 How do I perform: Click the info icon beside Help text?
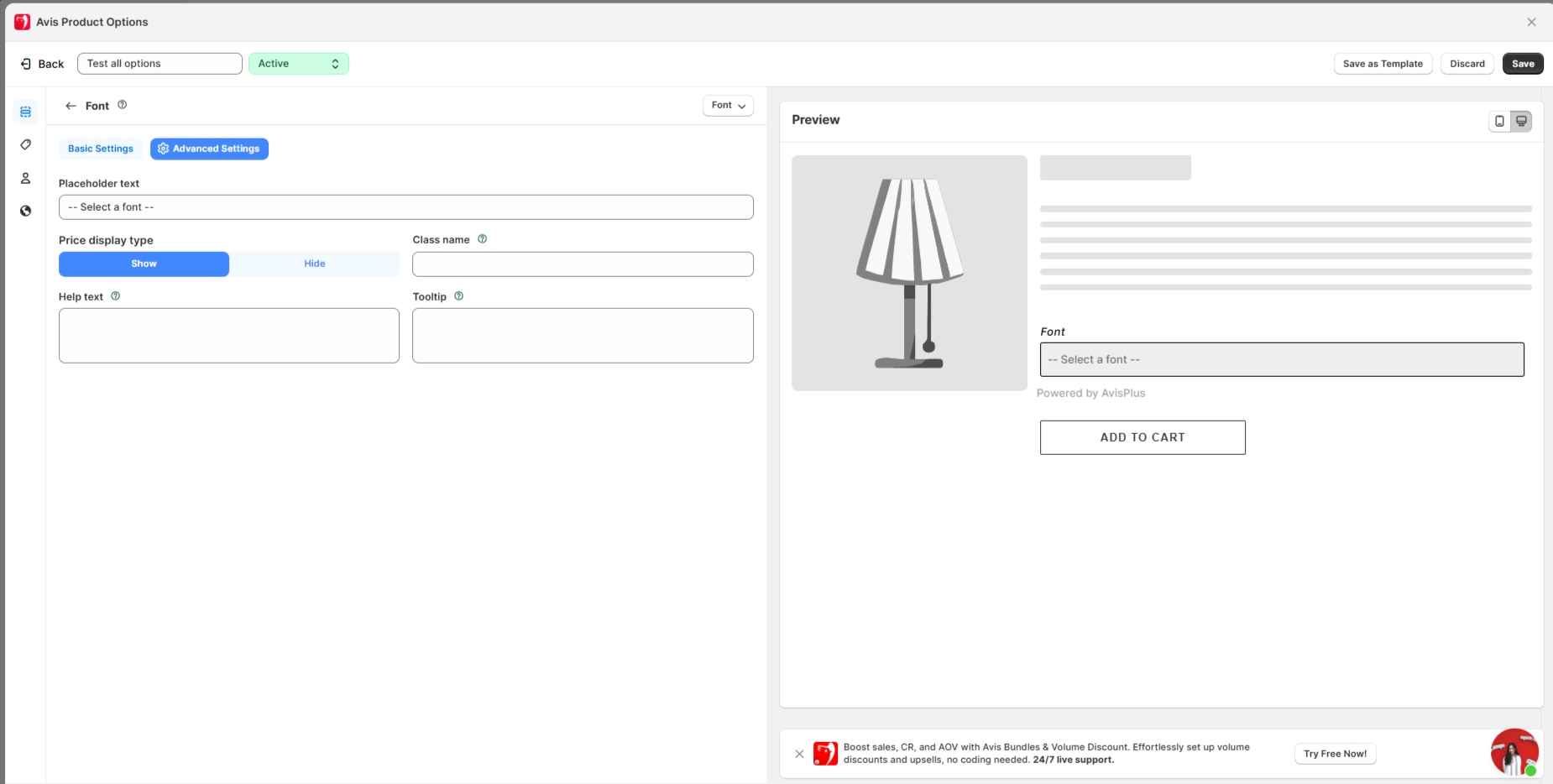click(116, 296)
